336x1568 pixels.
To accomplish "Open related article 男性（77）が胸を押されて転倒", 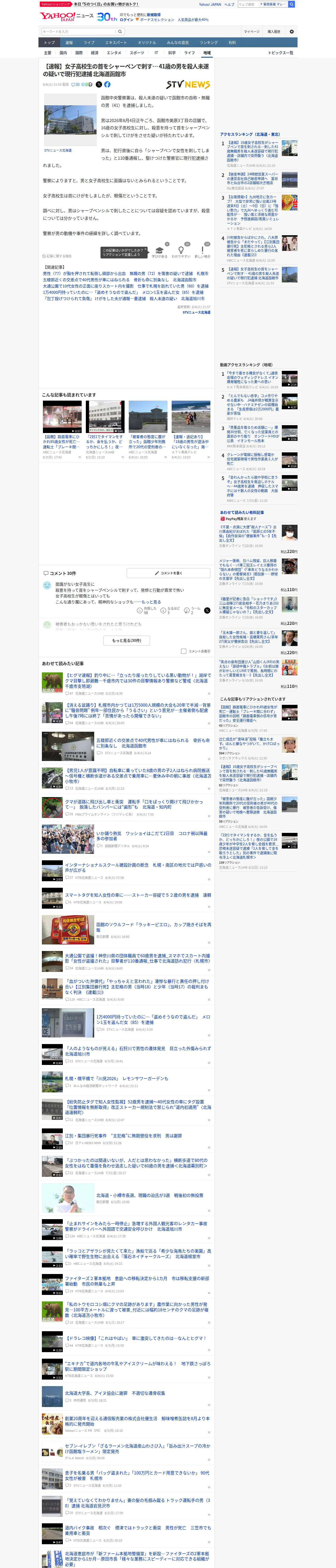I will (x=125, y=274).
